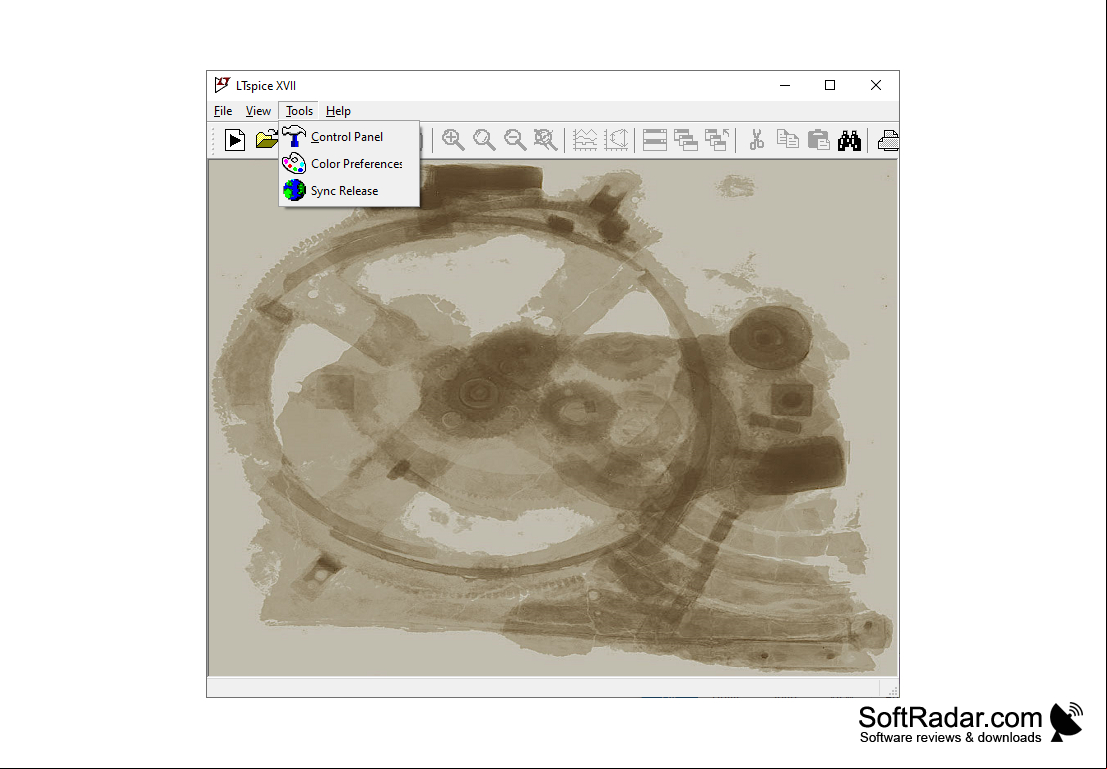Click the Tile Horizontally windows icon
This screenshot has width=1107, height=769.
point(655,140)
